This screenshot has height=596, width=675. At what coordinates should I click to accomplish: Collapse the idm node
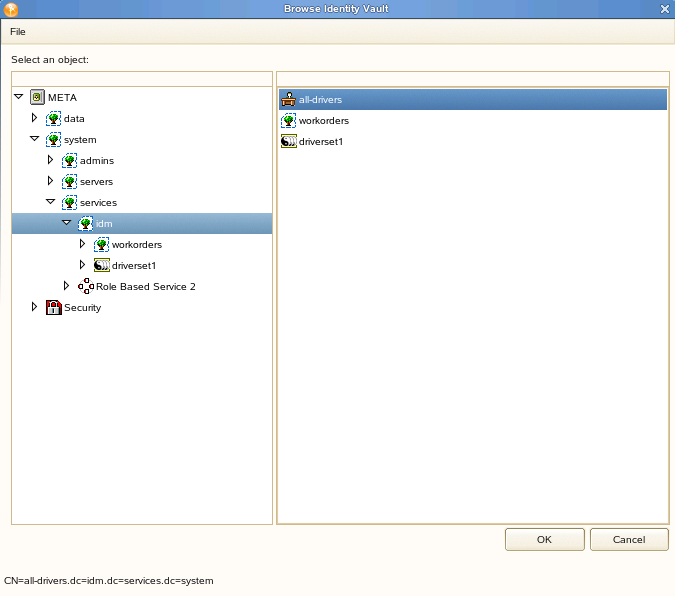click(66, 223)
